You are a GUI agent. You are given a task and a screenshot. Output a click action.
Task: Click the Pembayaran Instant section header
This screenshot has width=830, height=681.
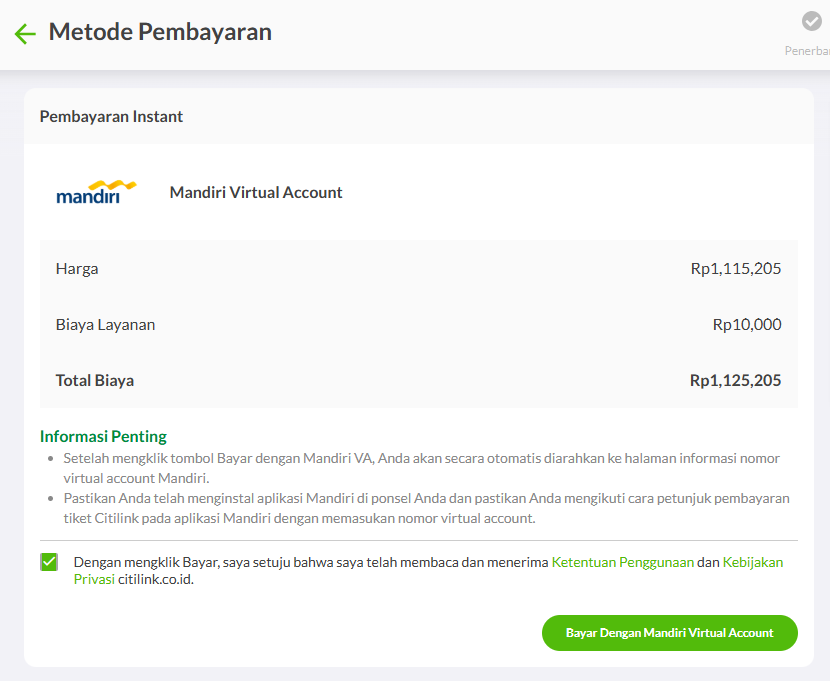[111, 116]
